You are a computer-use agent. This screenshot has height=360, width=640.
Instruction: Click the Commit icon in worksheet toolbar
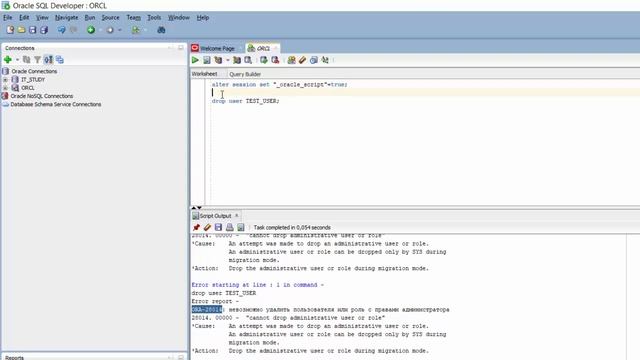[264, 60]
